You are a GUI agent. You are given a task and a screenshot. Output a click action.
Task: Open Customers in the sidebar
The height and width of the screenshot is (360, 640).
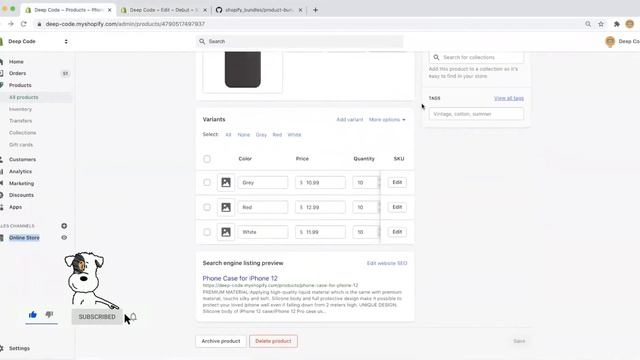(22, 160)
